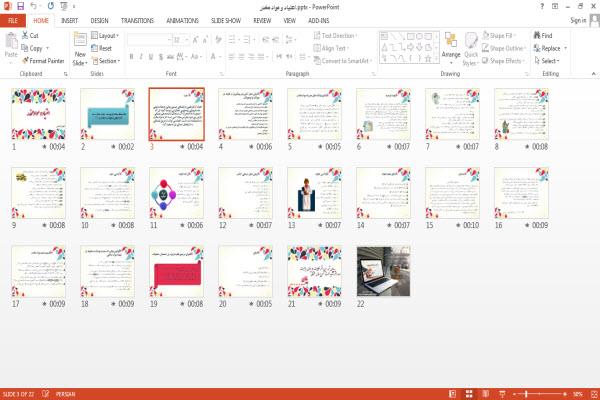Toggle Underline formatting
The image size is (600, 400).
click(151, 57)
